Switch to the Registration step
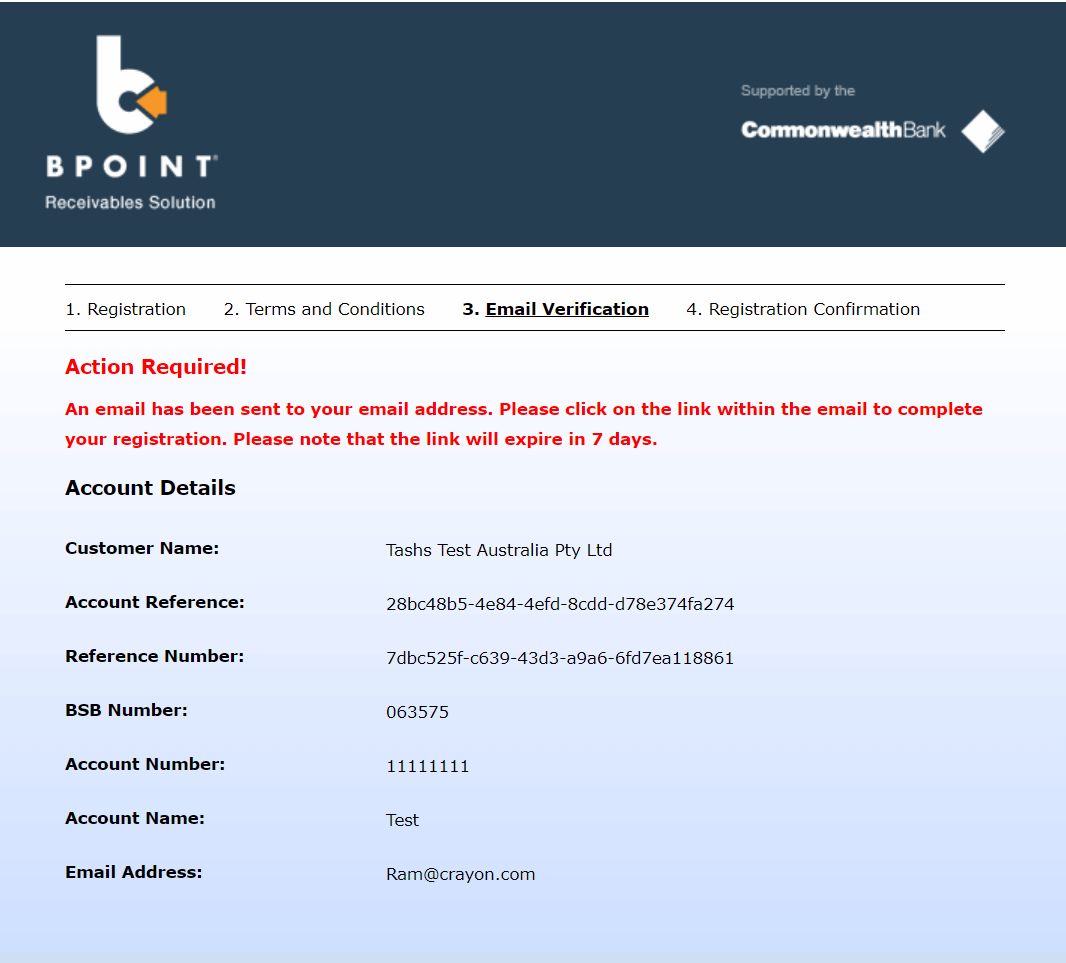 click(x=125, y=309)
